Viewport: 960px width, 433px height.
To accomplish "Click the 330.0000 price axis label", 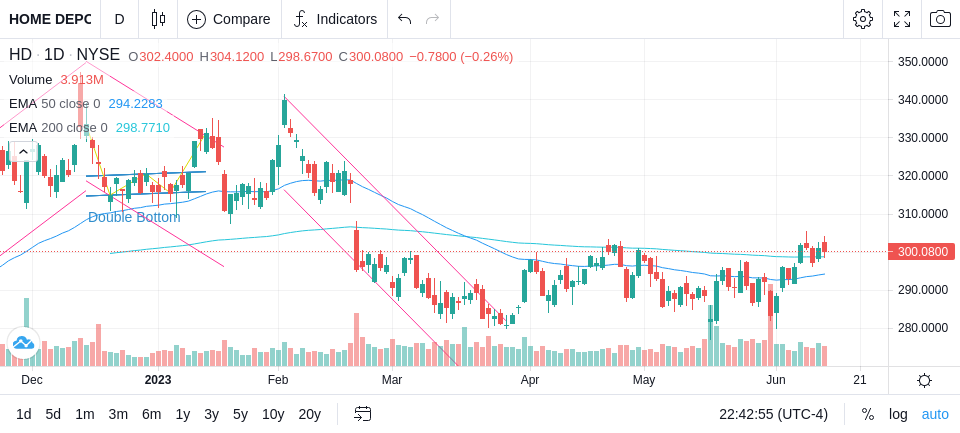I will coord(923,137).
